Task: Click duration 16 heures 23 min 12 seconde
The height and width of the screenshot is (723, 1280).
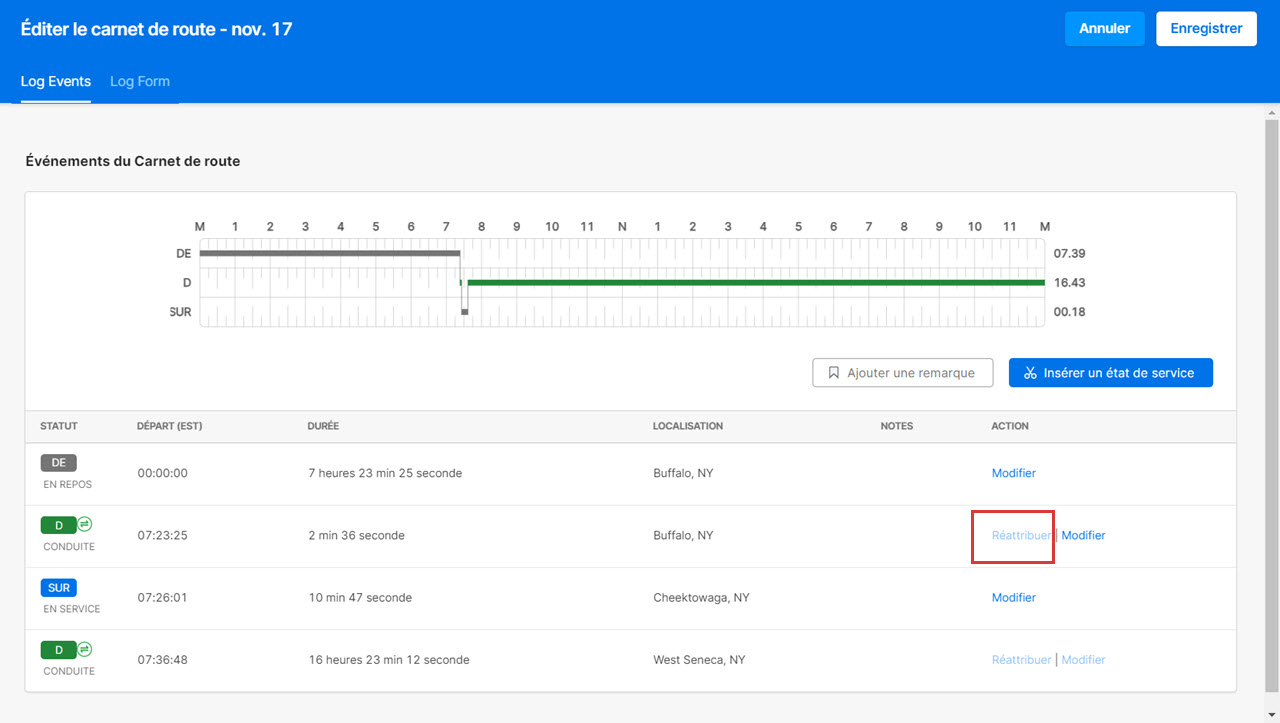Action: point(389,660)
